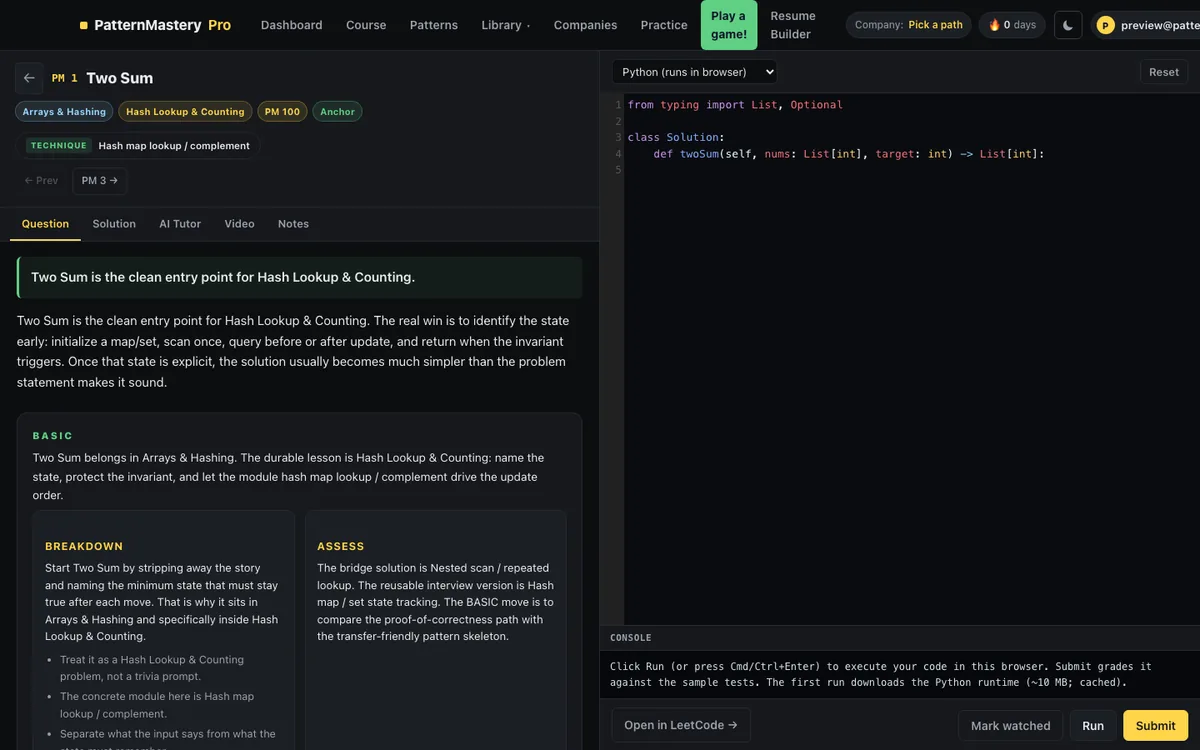Open the flame streak days indicator
The height and width of the screenshot is (750, 1200).
click(1012, 25)
